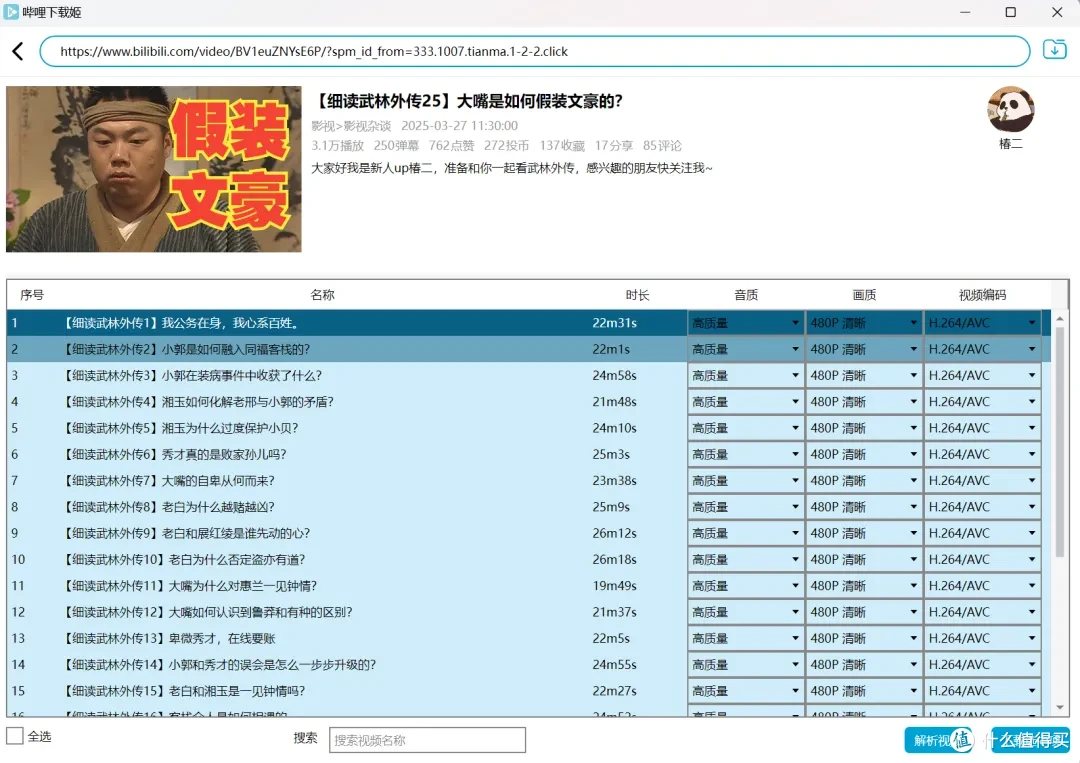Open the 音质 dropdown for row 13

[x=745, y=638]
